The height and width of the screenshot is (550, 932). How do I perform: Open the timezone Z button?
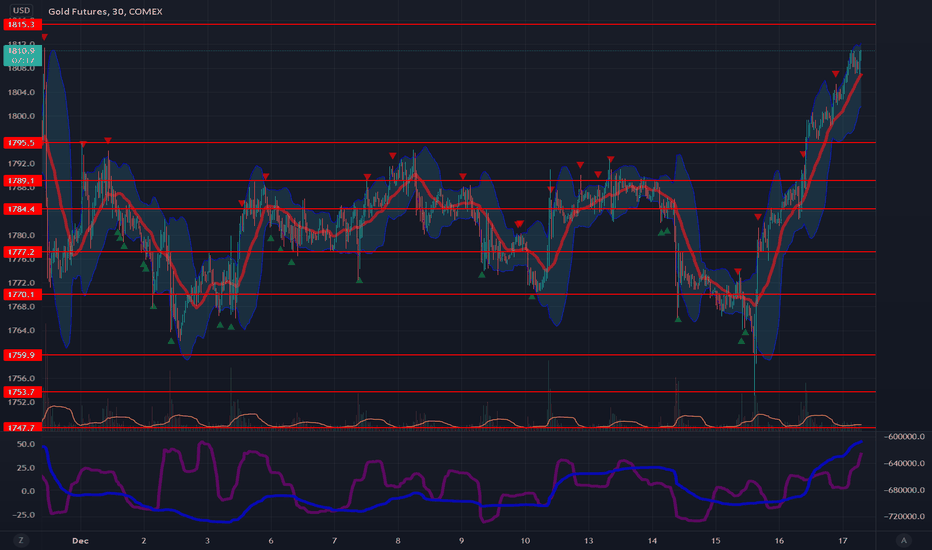[x=21, y=540]
